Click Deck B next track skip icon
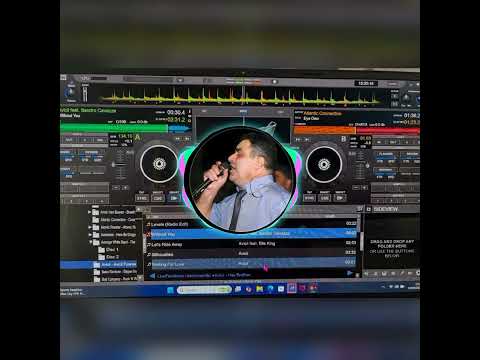This screenshot has height=360, width=480. tap(307, 140)
